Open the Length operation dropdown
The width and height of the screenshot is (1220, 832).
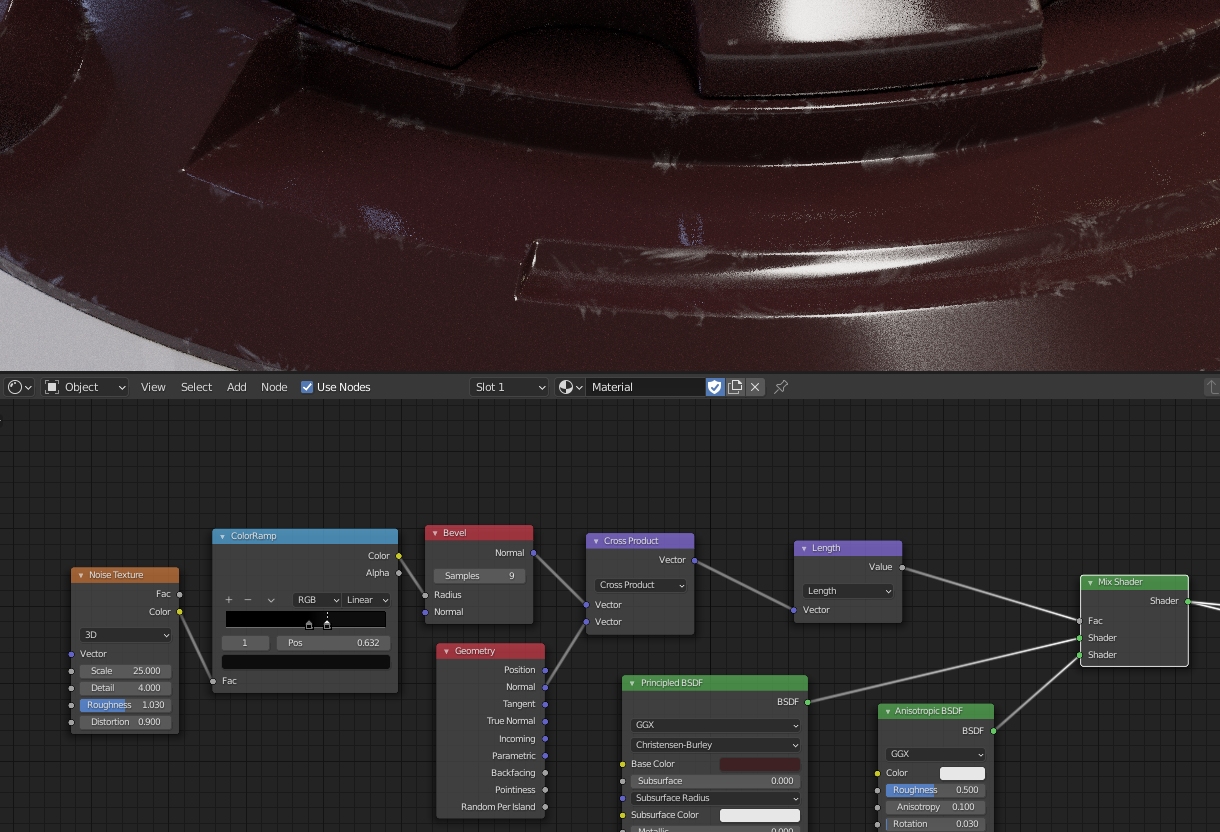click(x=849, y=591)
